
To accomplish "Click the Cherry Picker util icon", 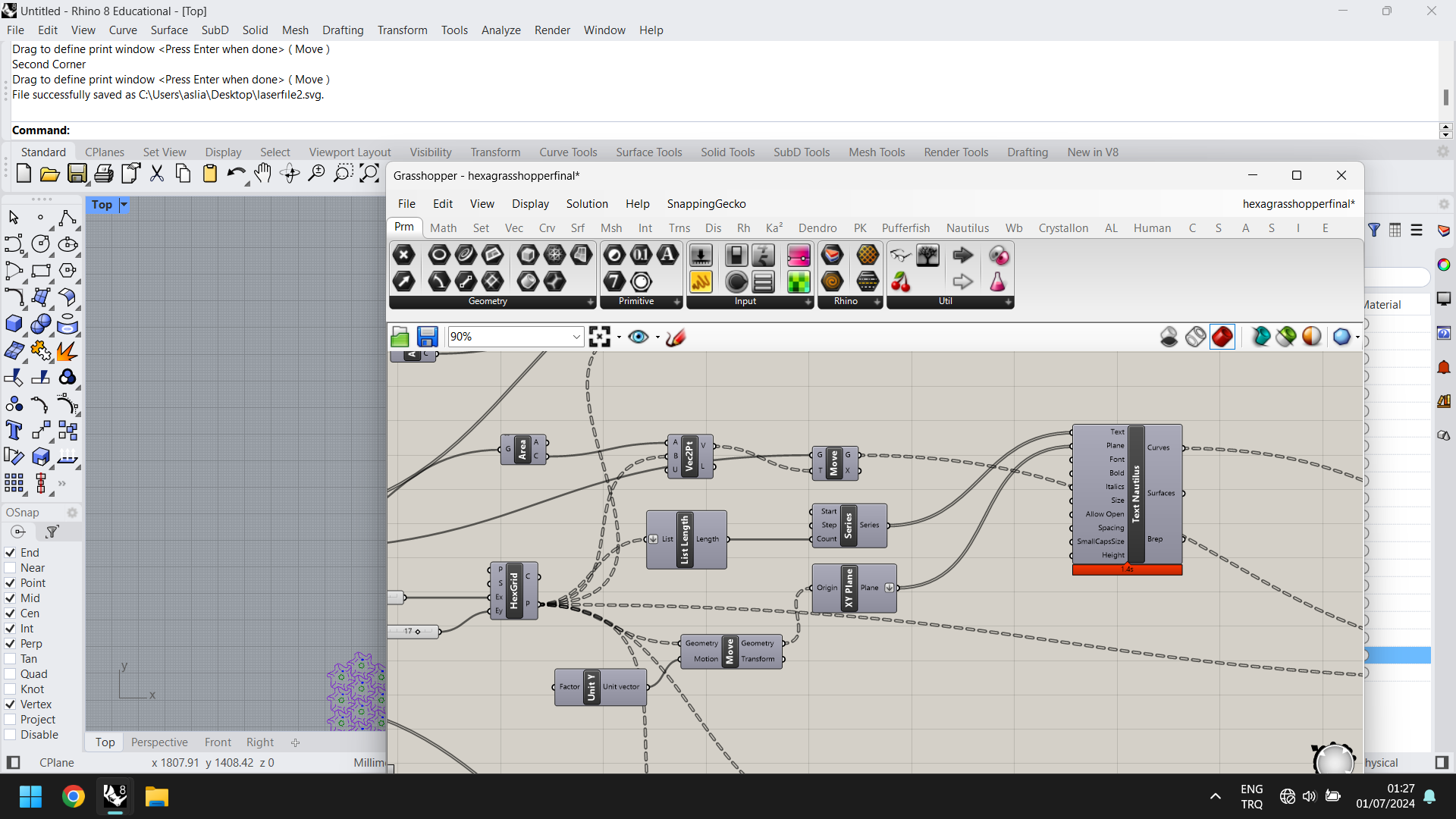I will click(x=900, y=282).
